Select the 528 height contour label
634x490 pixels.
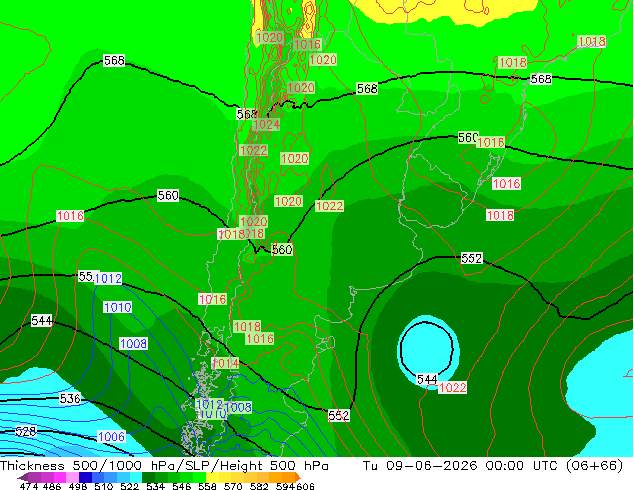25,431
